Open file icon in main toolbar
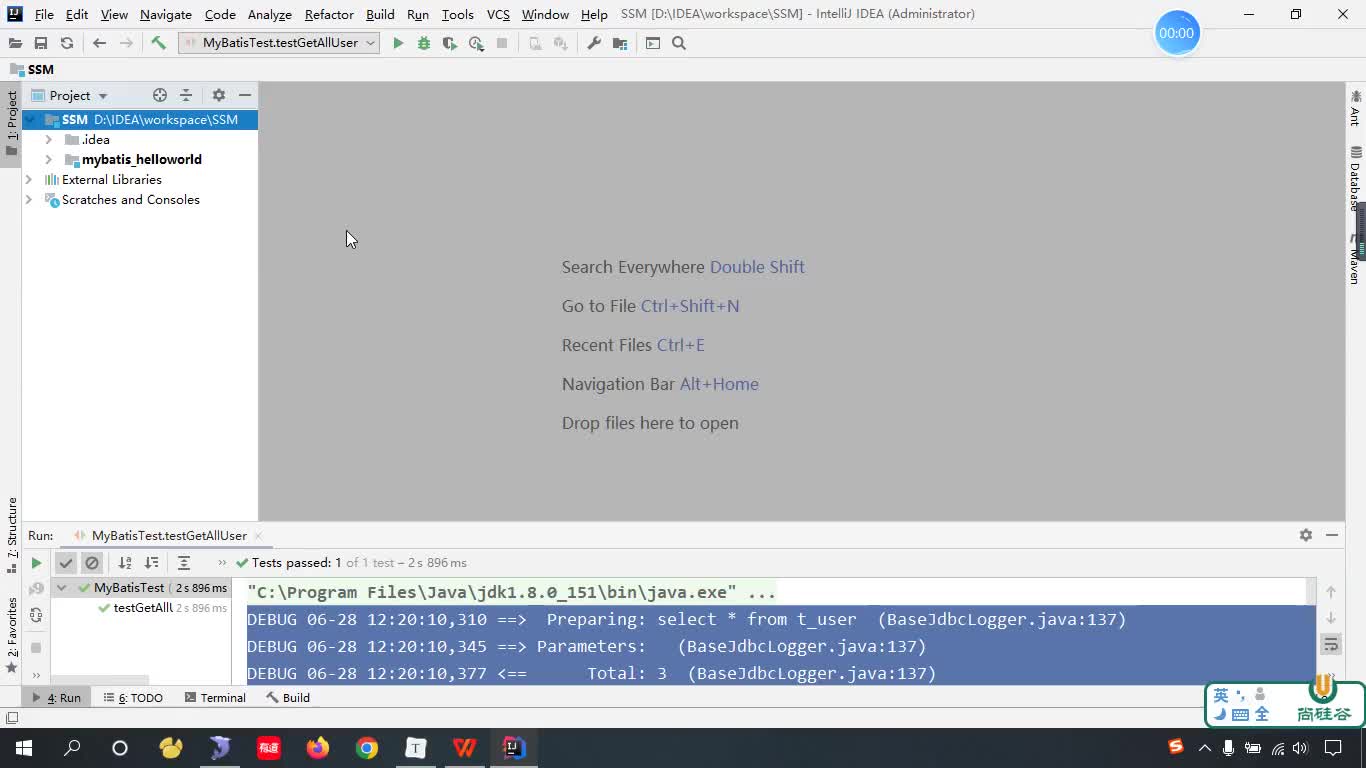Viewport: 1366px width, 768px height. 15,43
